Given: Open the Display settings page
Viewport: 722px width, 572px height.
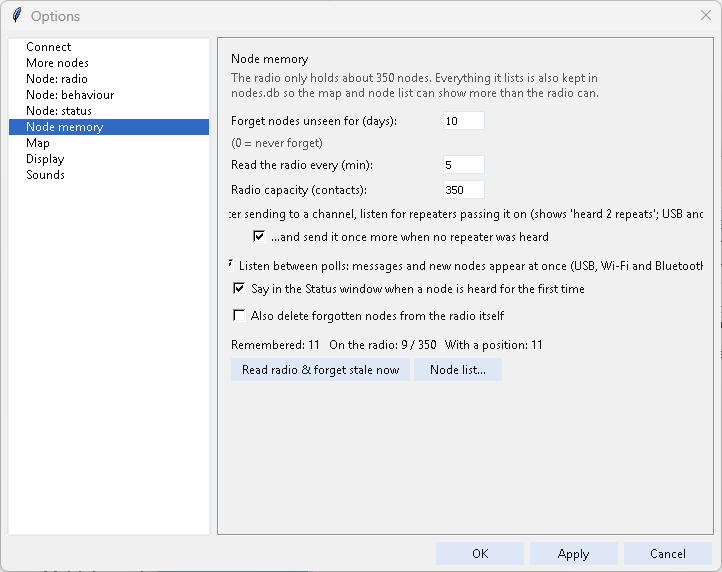Looking at the screenshot, I should pos(109,159).
